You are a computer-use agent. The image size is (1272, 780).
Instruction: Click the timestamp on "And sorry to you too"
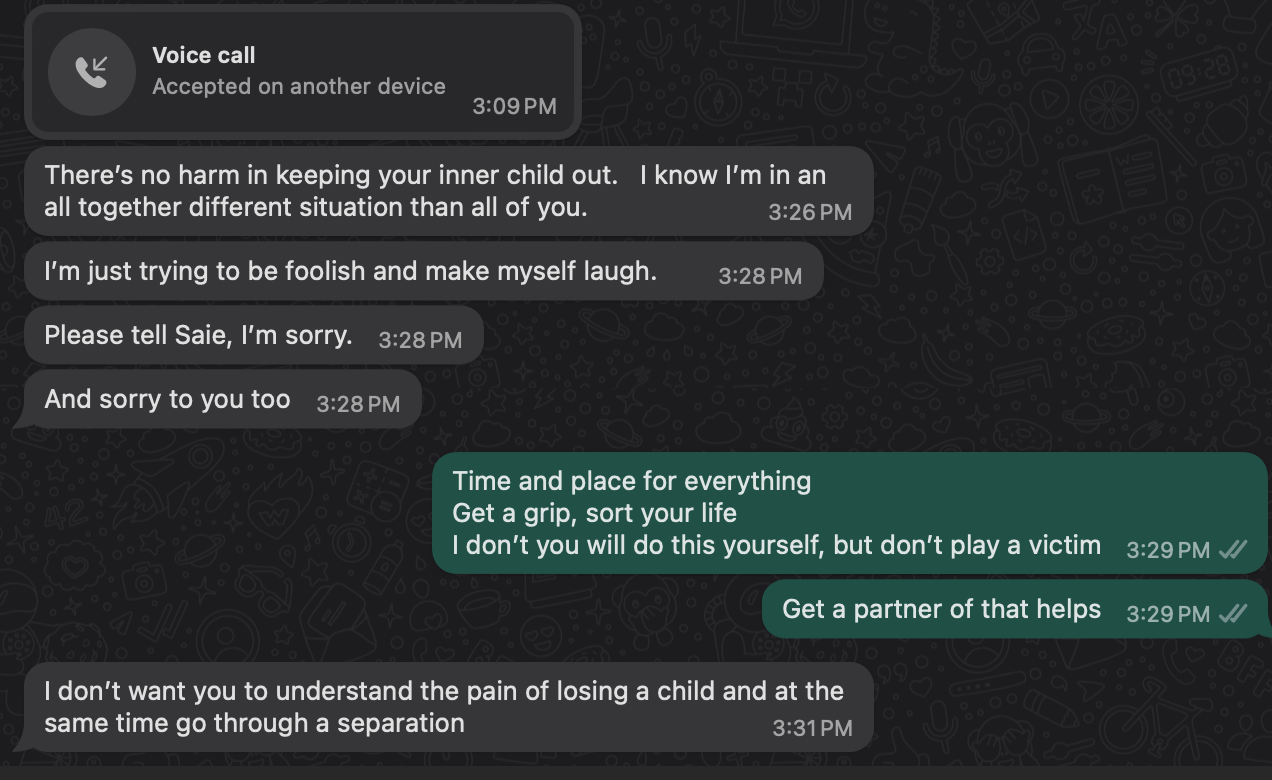(358, 404)
